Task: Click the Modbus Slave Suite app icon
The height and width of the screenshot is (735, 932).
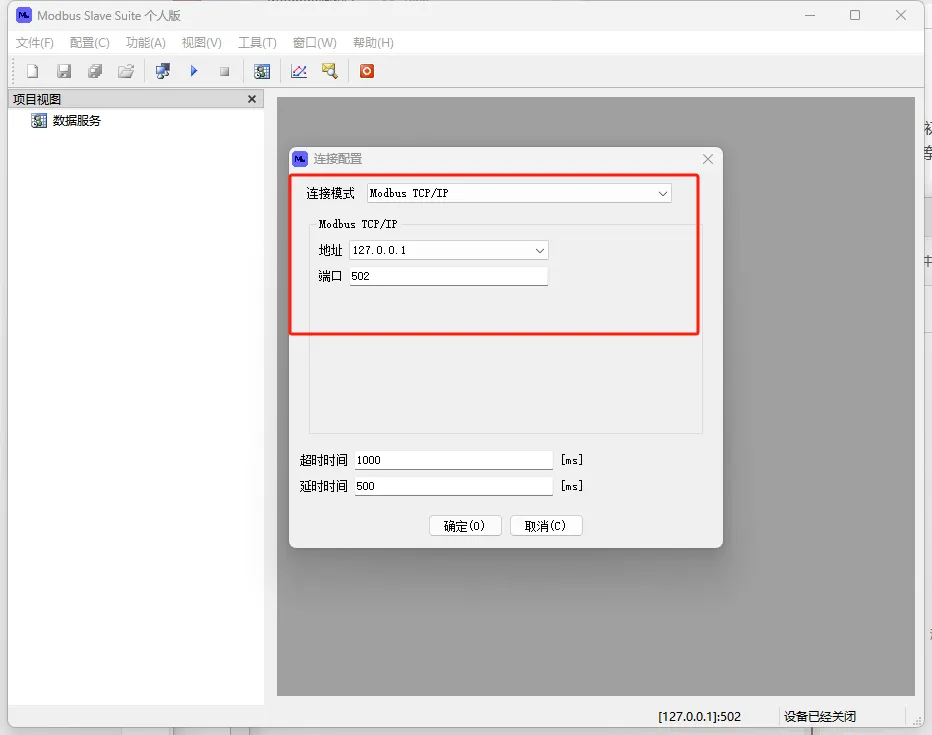Action: [x=24, y=15]
